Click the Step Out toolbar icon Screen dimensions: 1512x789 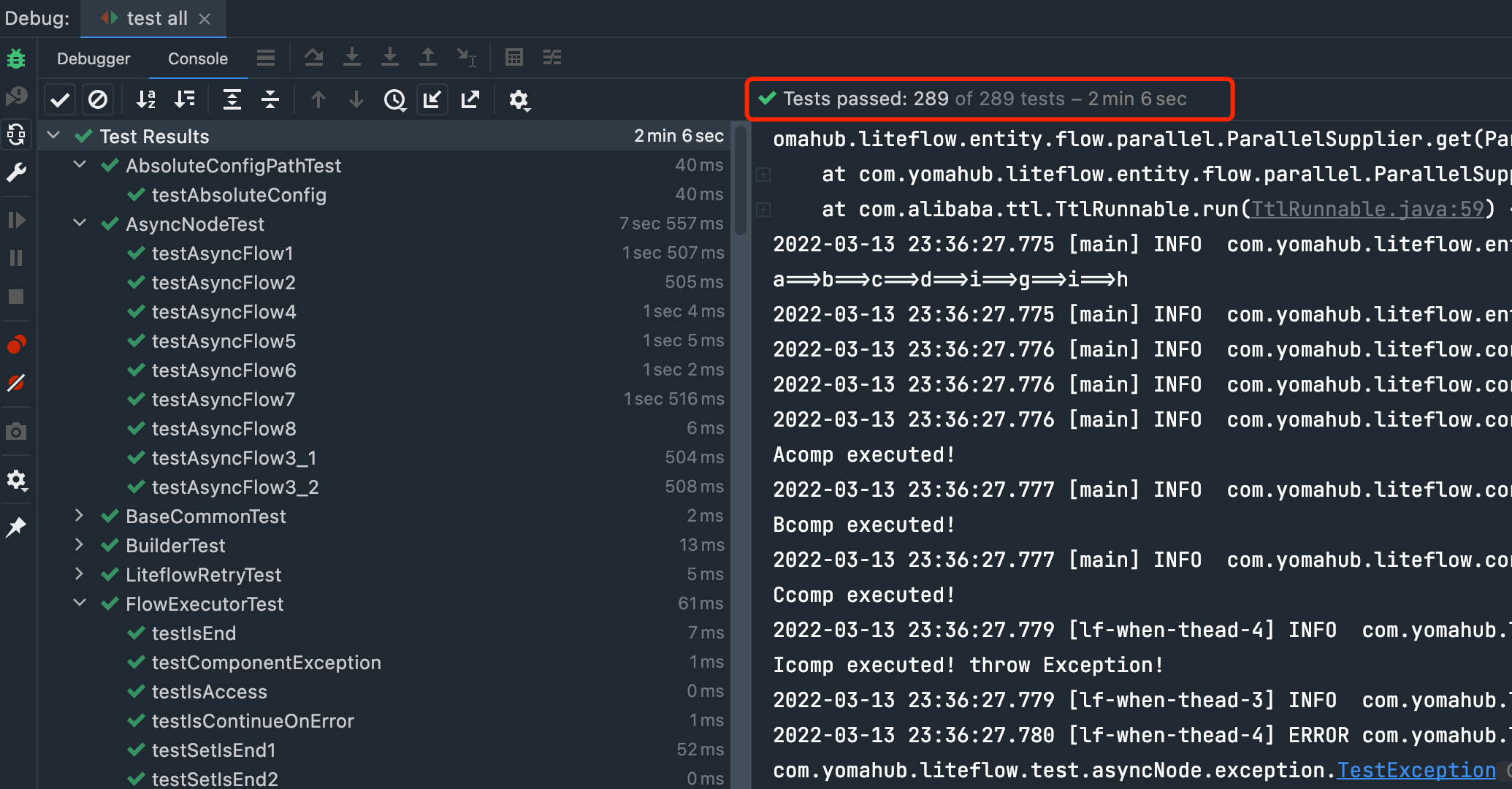tap(428, 57)
